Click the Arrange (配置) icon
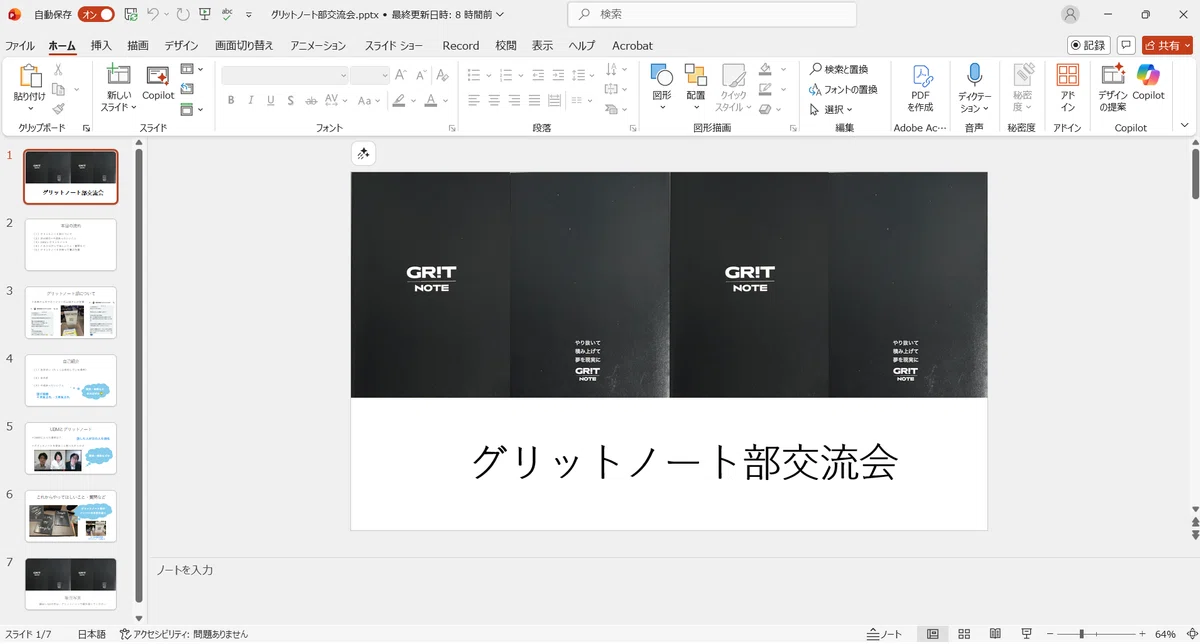Screen dimensions: 1200x644 [695, 75]
